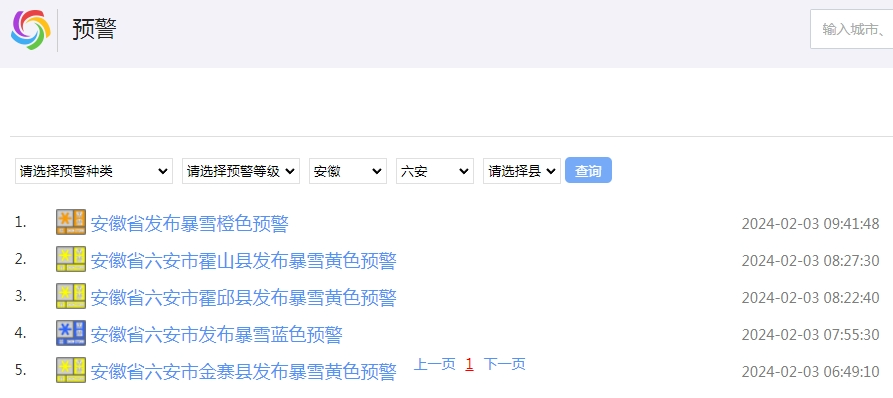Viewport: 893px width, 398px height.
Task: Open 安徽省六安市发布暴雪蓝色预警 link
Action: 216,335
